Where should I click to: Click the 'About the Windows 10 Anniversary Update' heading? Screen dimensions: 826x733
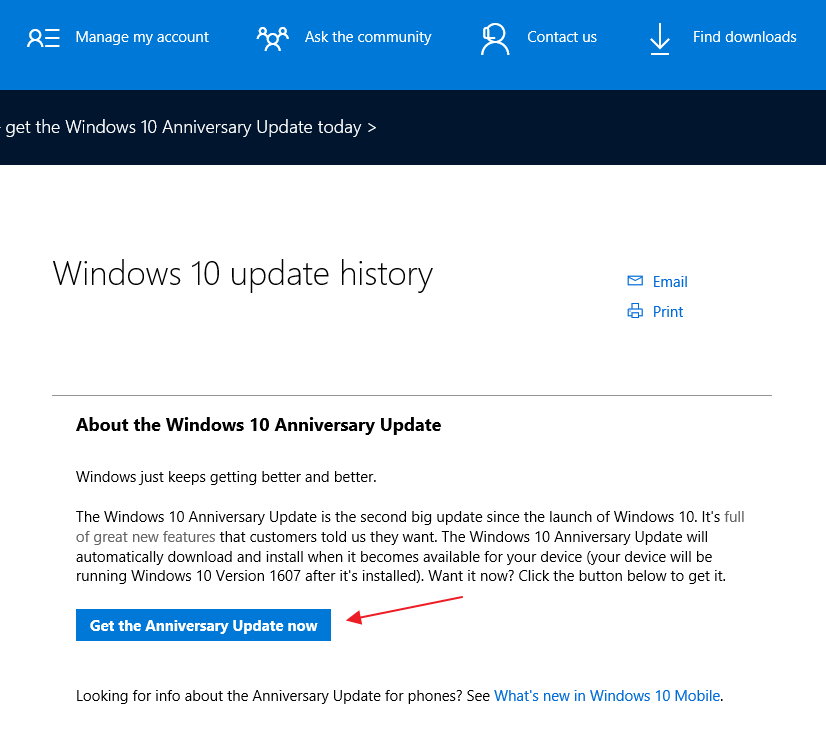point(259,425)
